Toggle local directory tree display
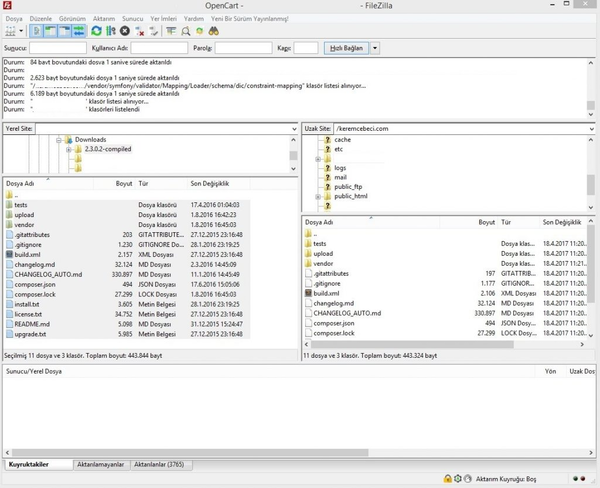 pos(50,31)
